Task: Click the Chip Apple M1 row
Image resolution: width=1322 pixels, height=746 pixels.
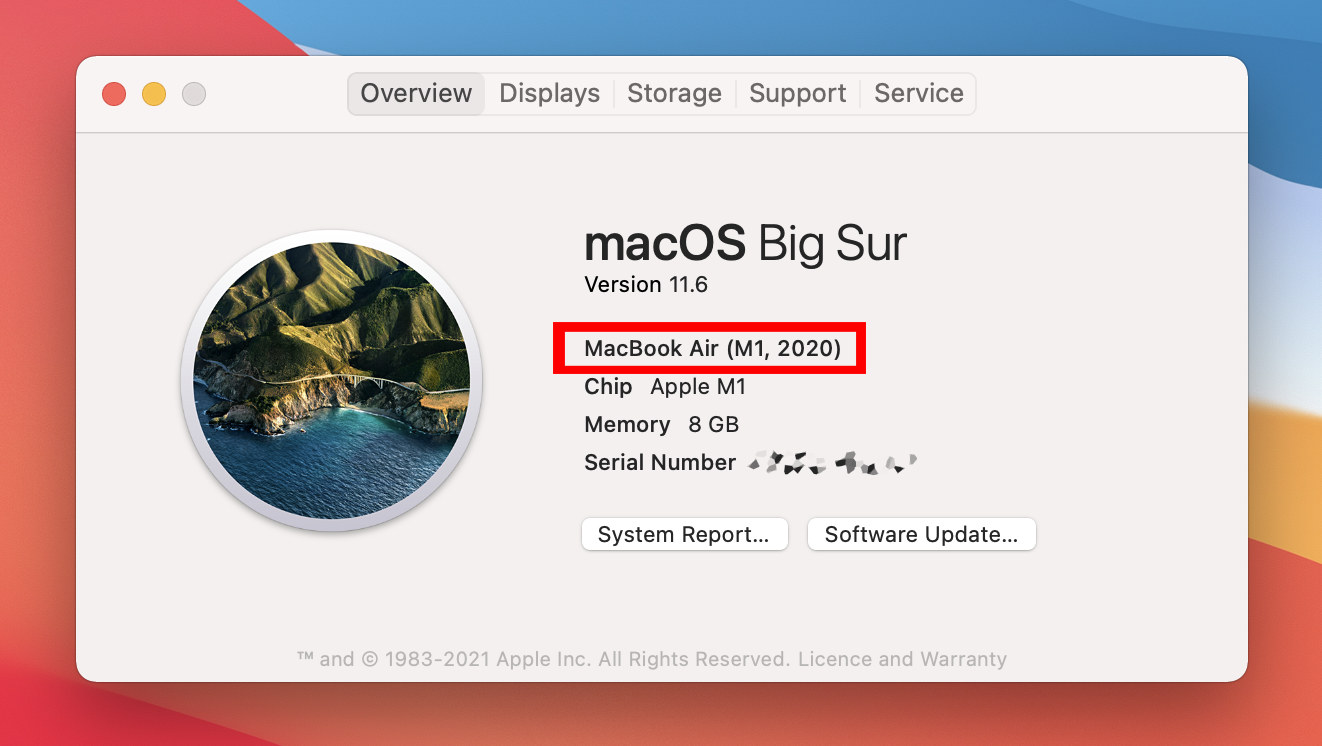Action: click(665, 387)
